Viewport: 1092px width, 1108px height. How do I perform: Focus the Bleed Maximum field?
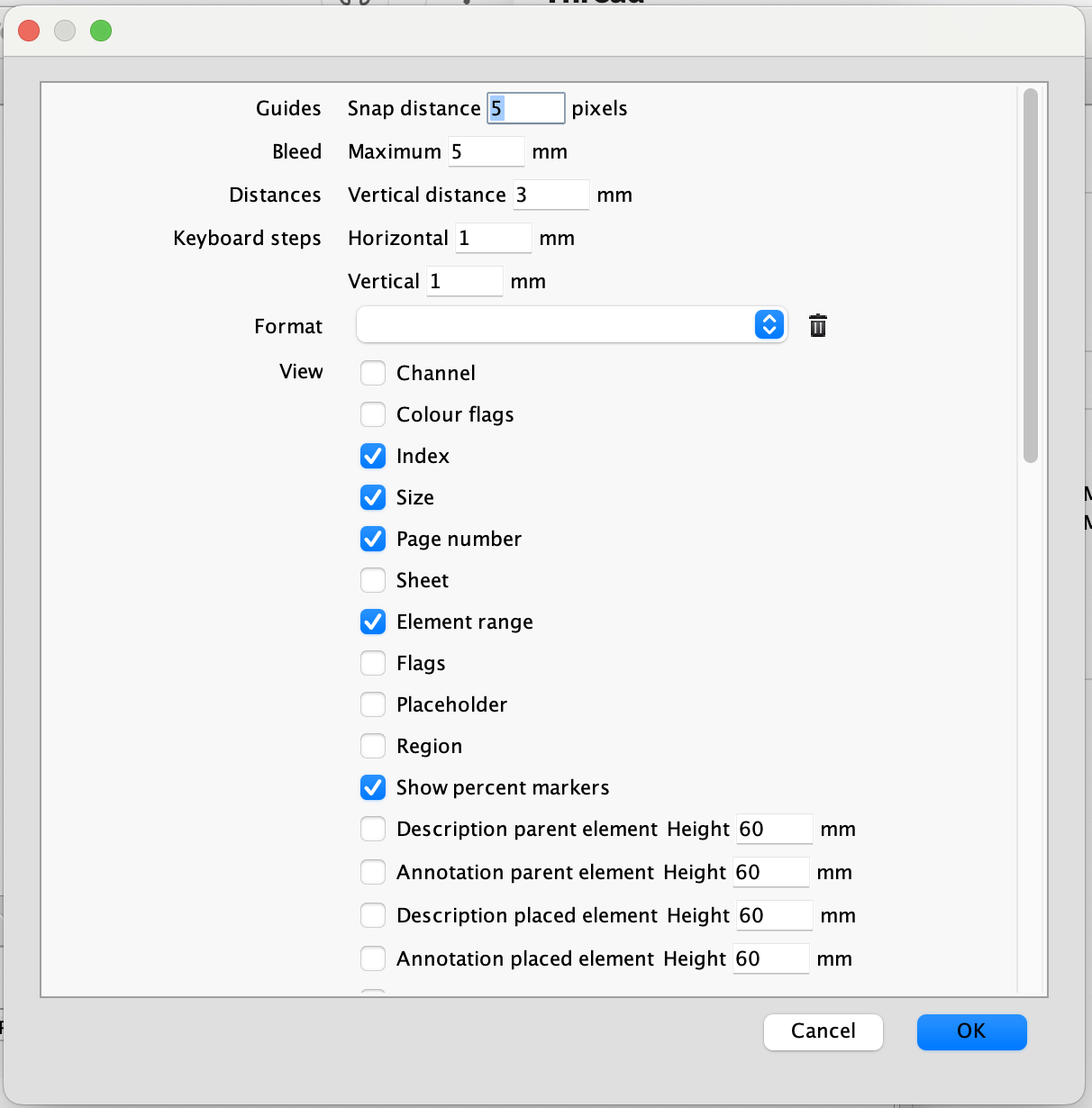click(x=487, y=151)
